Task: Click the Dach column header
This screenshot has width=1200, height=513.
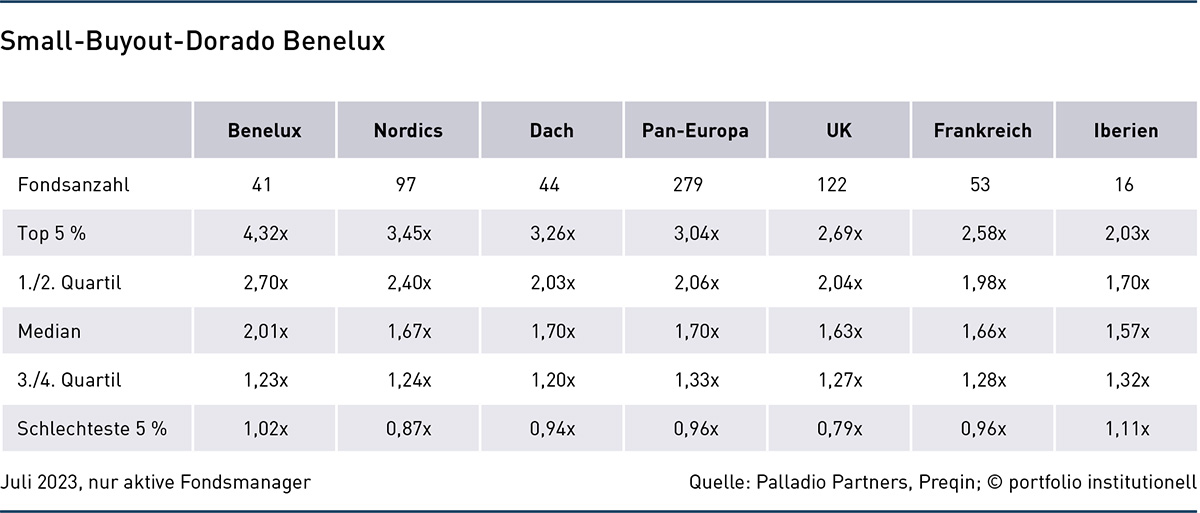Action: (x=552, y=131)
